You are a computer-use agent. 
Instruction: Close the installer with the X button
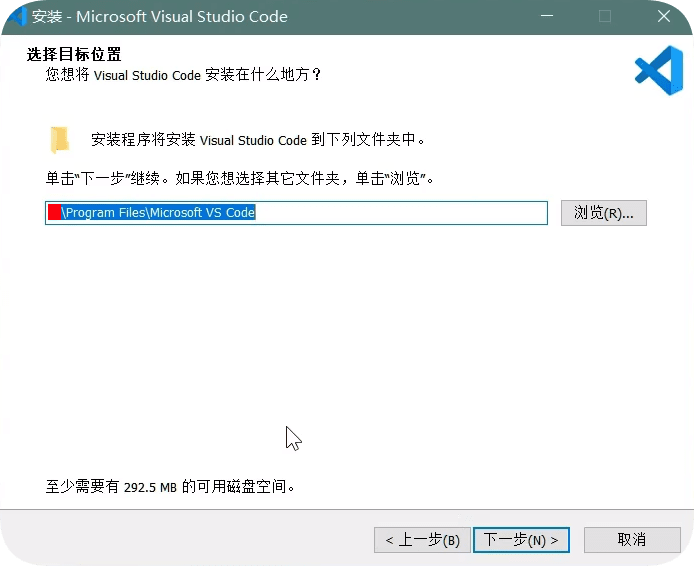tap(663, 17)
